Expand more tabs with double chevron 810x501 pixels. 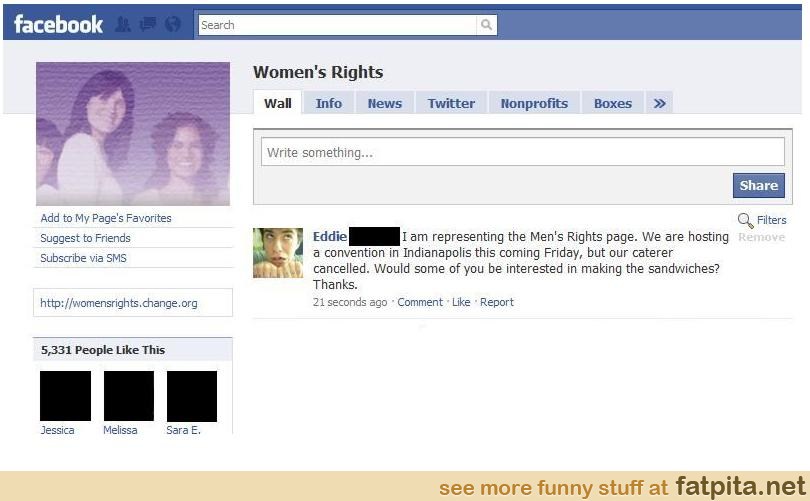[x=659, y=103]
